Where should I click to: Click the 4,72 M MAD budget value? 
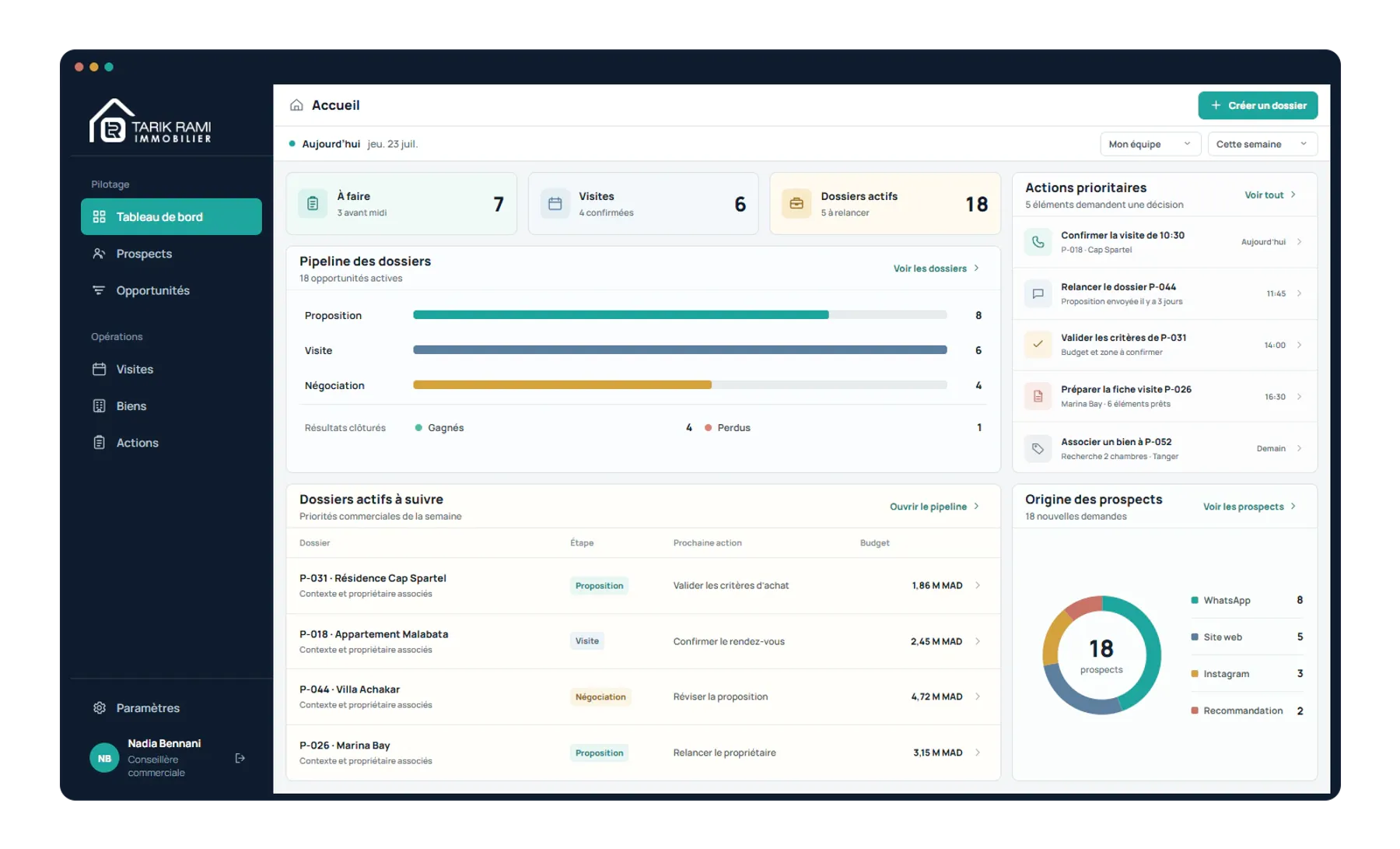(936, 696)
